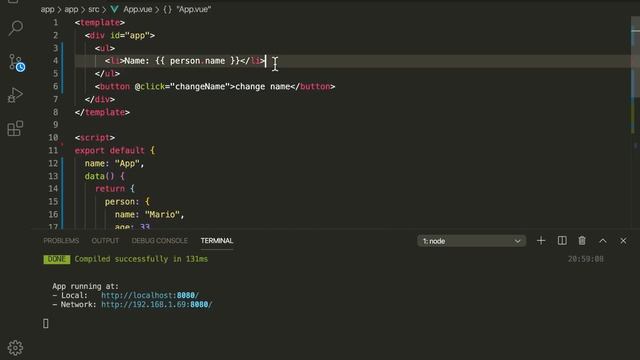Place cursor on 'changeName' in button line
Viewport: 640px width, 360px height.
(200, 87)
